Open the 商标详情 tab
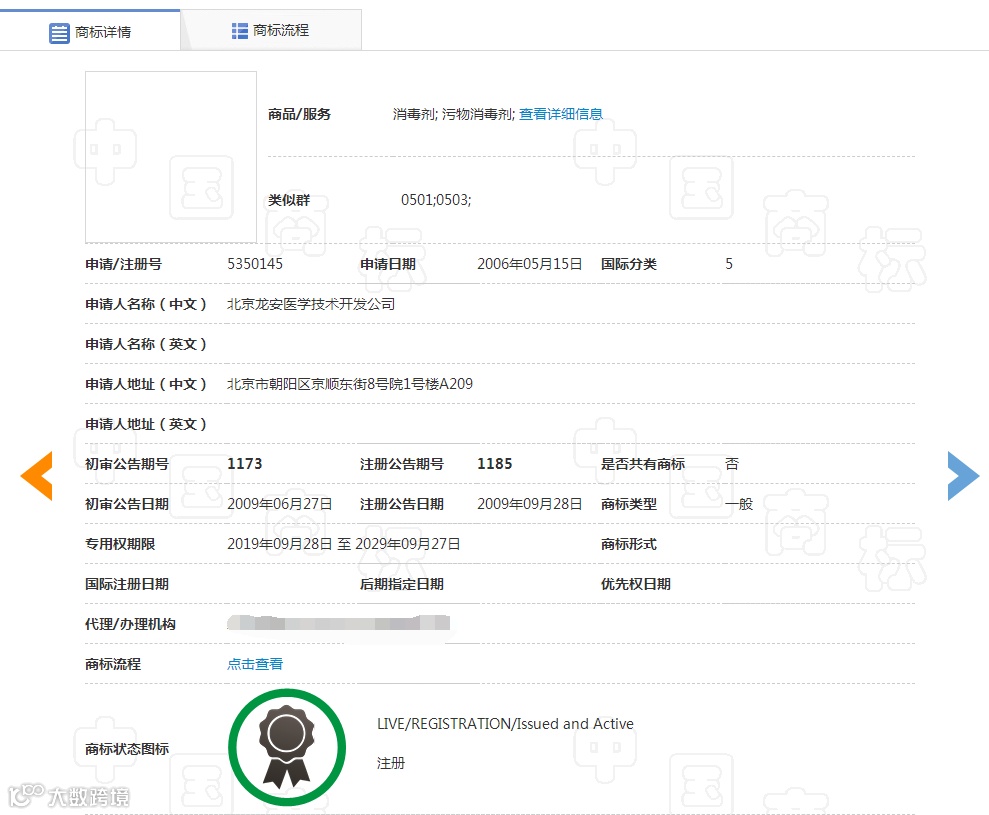 point(90,31)
